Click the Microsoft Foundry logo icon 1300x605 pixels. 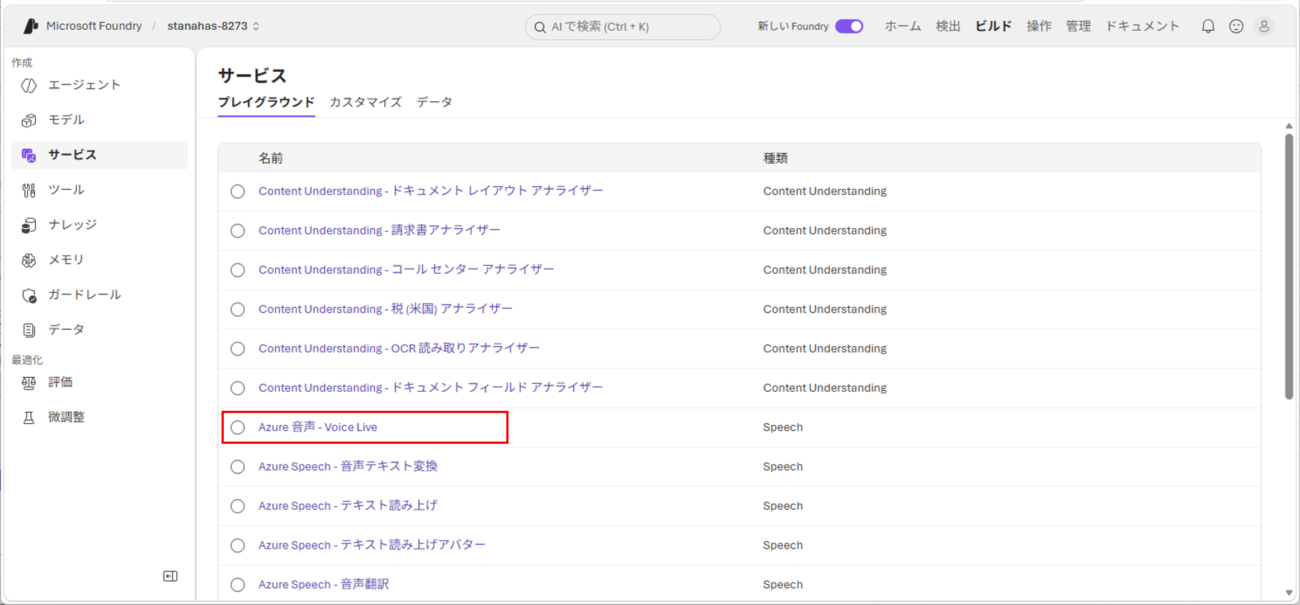pyautogui.click(x=30, y=26)
